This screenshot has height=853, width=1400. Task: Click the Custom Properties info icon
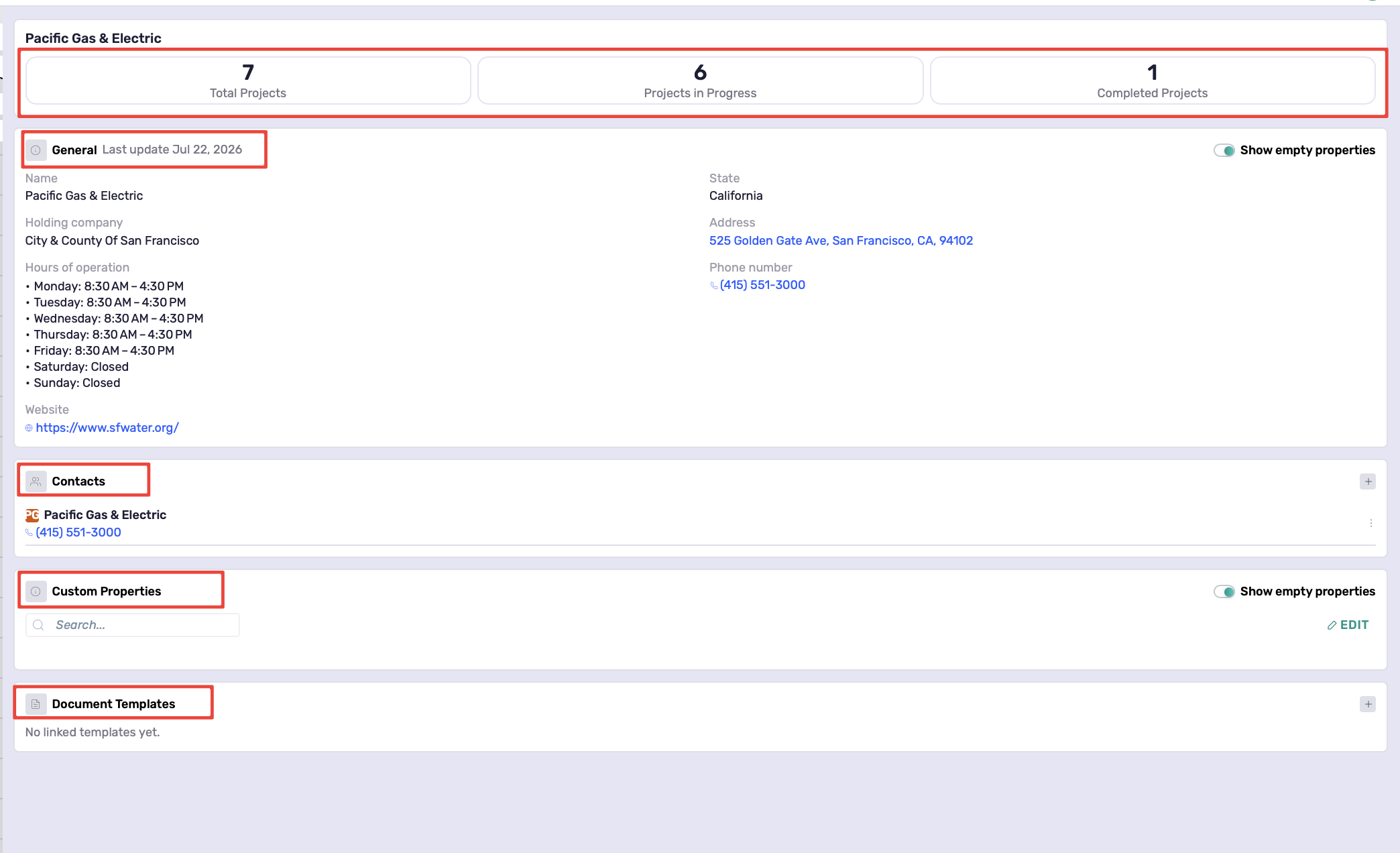point(36,591)
